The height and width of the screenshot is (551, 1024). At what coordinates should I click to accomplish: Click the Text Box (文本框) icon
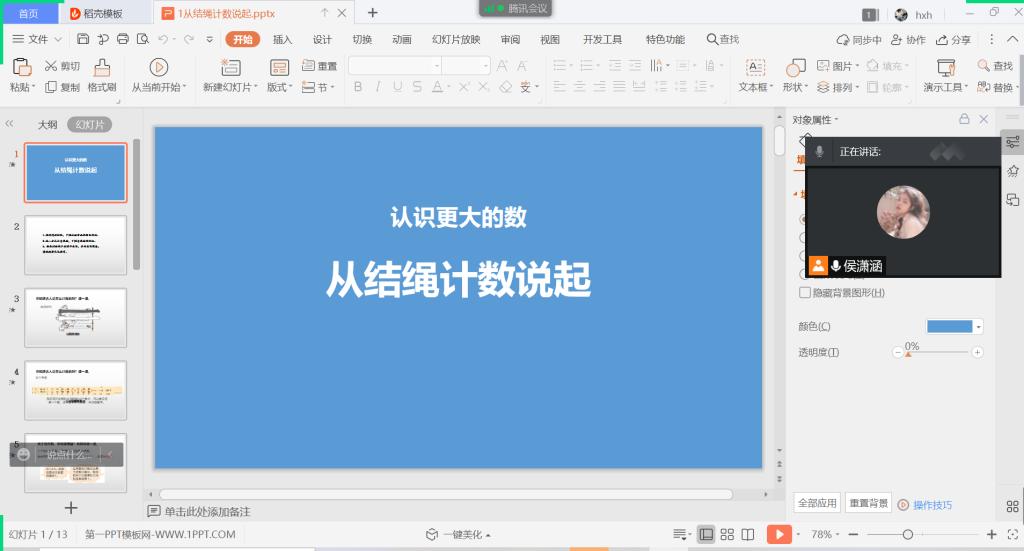coord(755,68)
